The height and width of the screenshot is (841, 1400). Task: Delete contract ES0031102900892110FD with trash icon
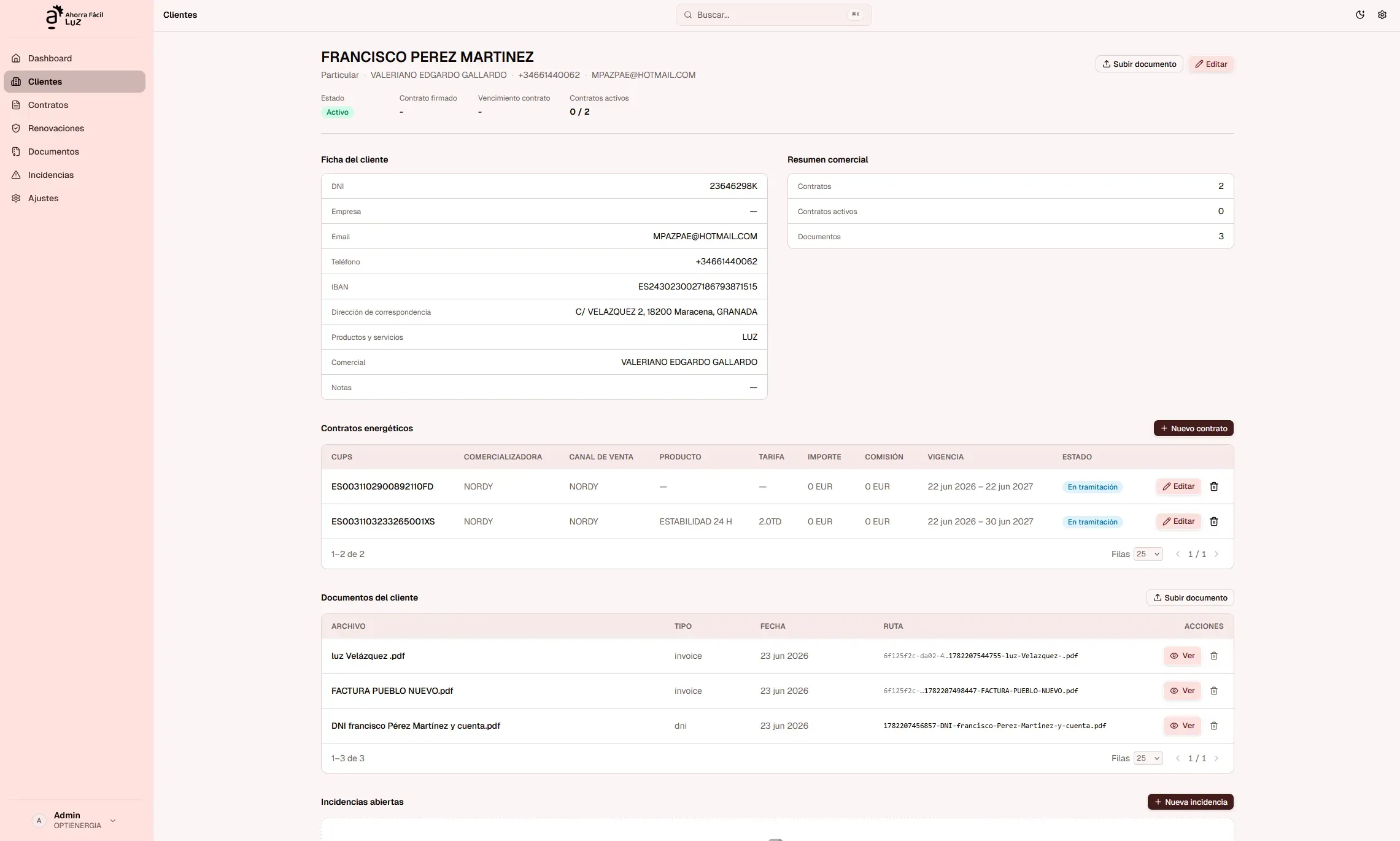[1213, 486]
